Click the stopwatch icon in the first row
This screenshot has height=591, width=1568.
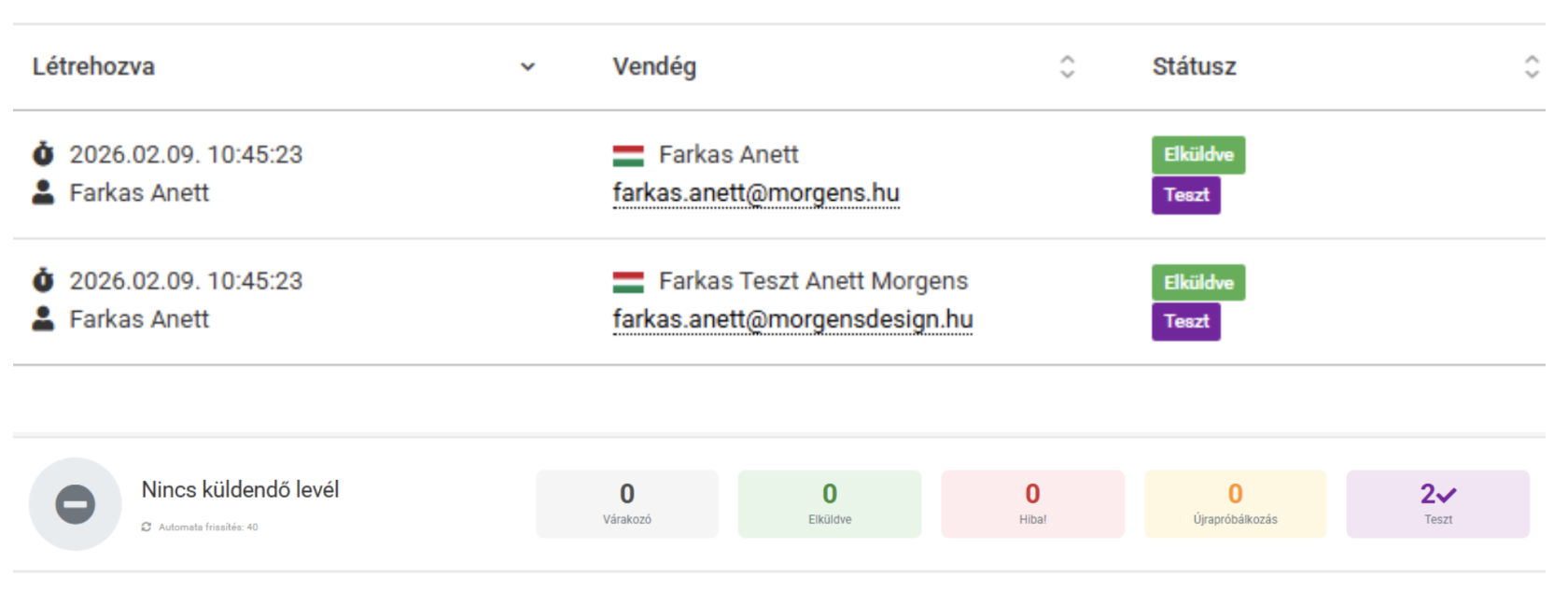coord(43,154)
